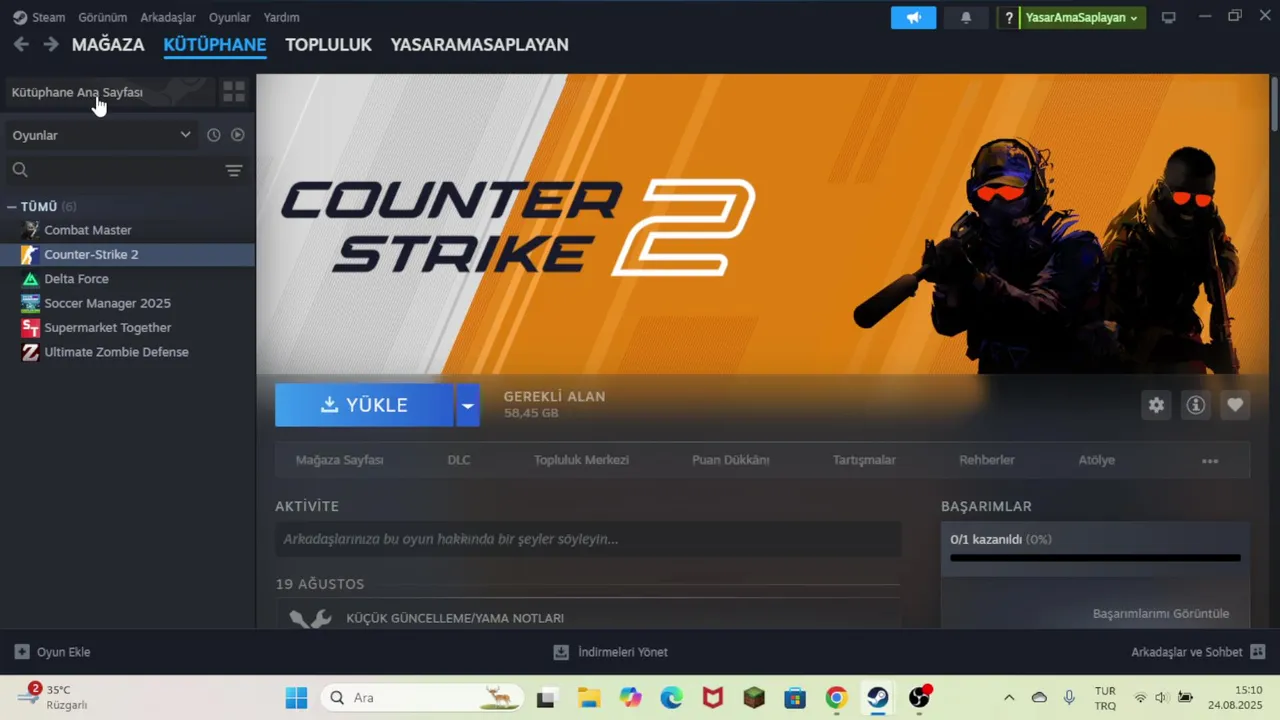Select Counter-Strike 2 in the library list
This screenshot has height=720, width=1280.
coord(127,254)
